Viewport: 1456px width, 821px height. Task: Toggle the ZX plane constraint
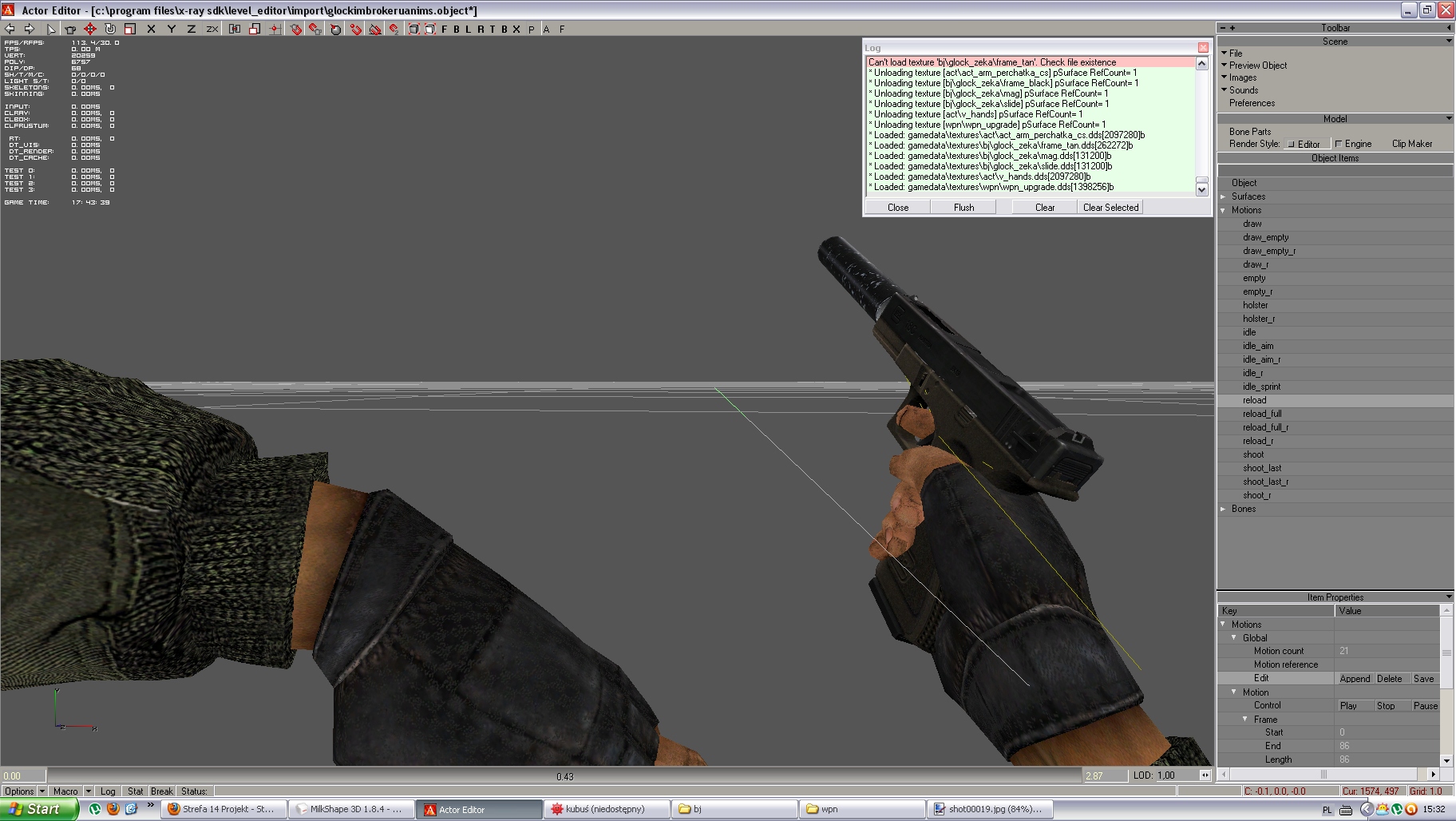pos(212,29)
